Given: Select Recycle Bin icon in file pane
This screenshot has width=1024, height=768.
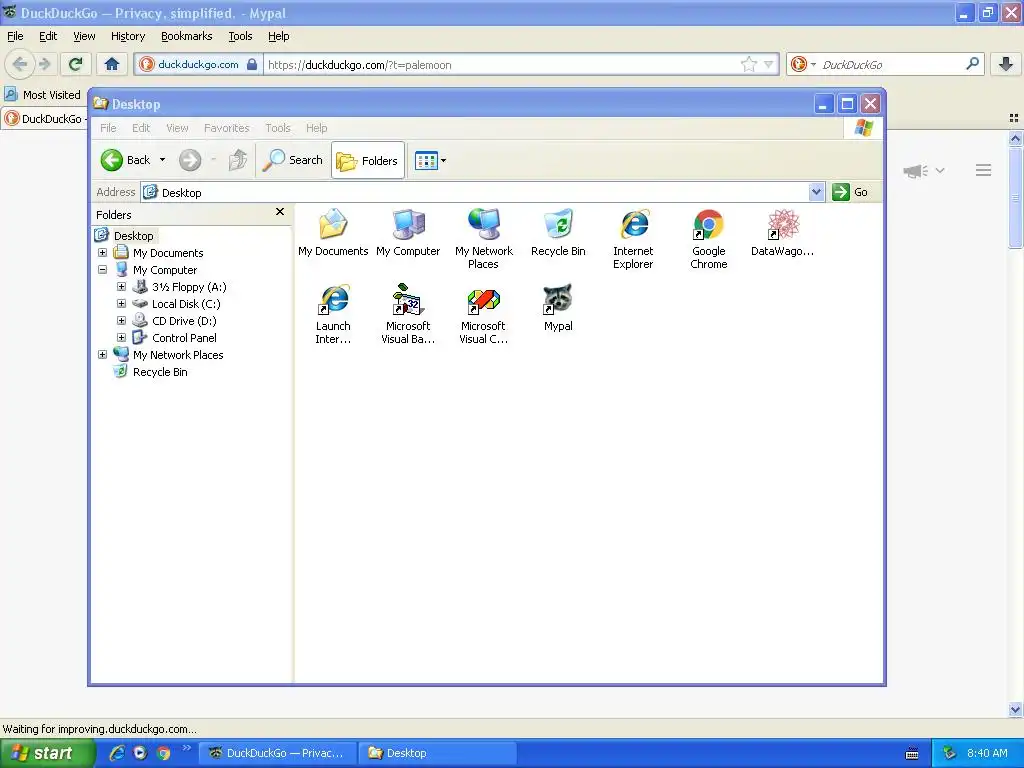Looking at the screenshot, I should (x=558, y=232).
